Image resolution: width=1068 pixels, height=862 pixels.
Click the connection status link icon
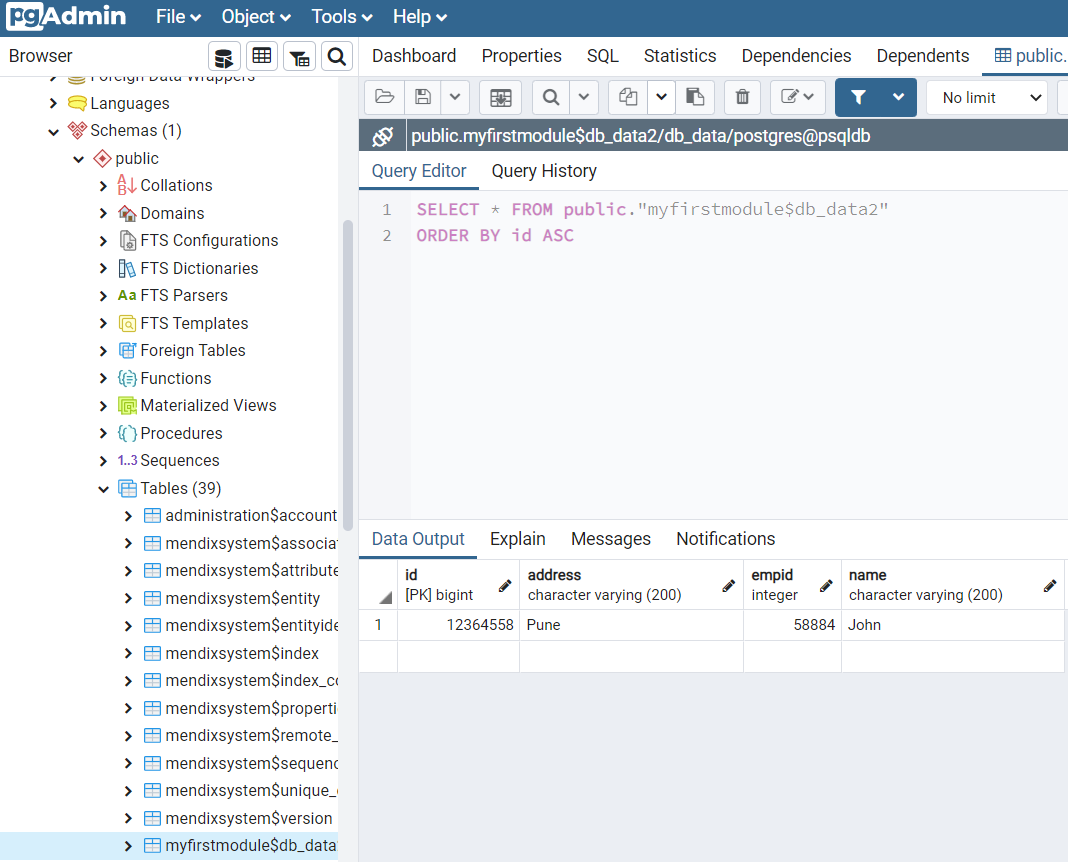point(383,136)
